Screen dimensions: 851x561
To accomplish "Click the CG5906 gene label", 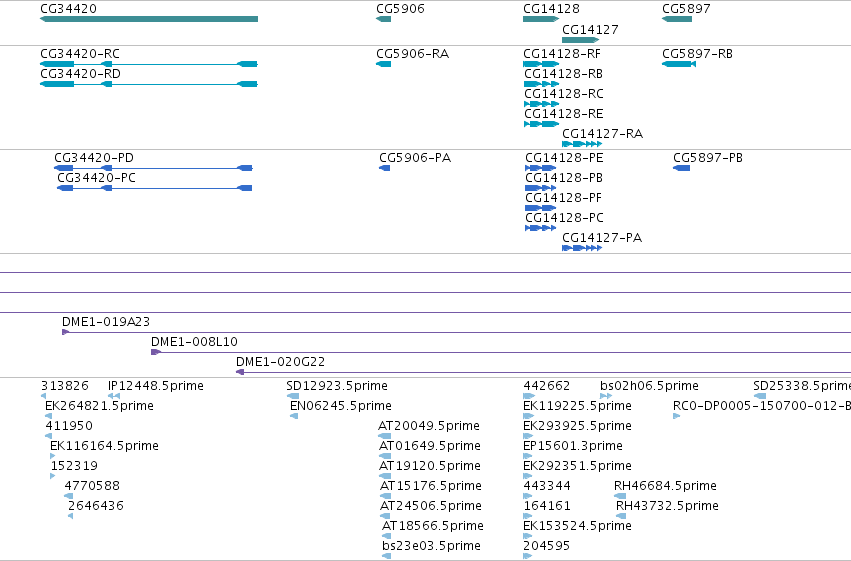I will pos(400,9).
